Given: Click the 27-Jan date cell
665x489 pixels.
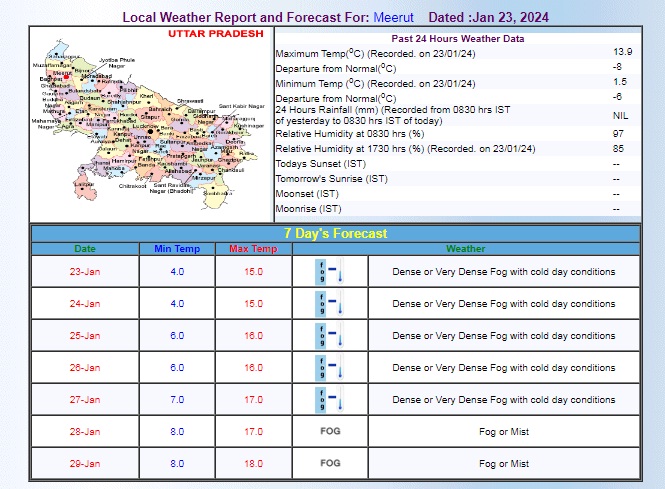Looking at the screenshot, I should 85,400.
